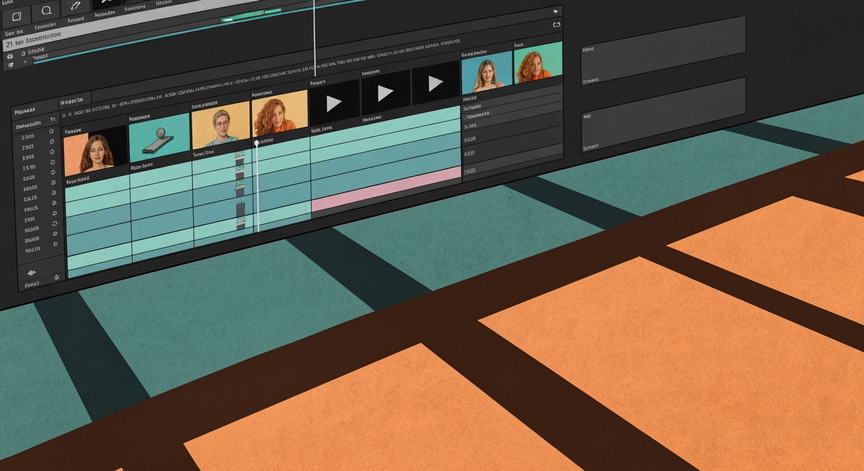Toggle the circle button on the bottommost track row
Screen dimensions: 864x471
click(55, 244)
